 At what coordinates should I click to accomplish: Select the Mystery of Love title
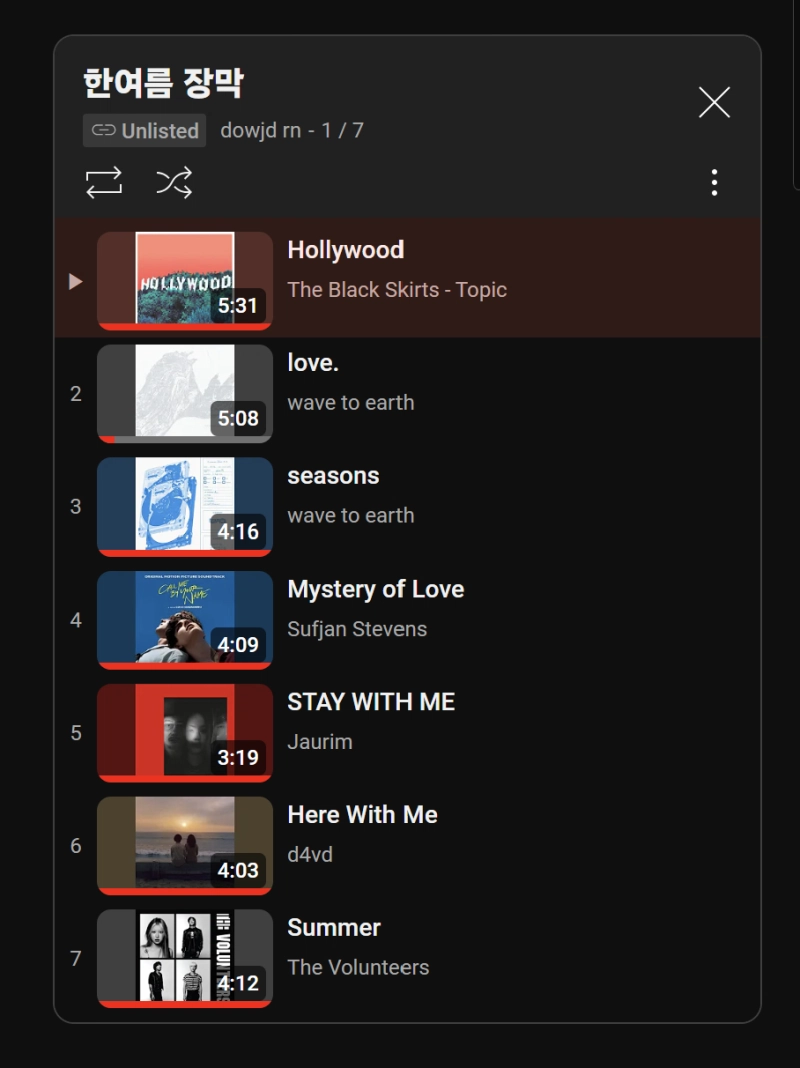coord(375,589)
